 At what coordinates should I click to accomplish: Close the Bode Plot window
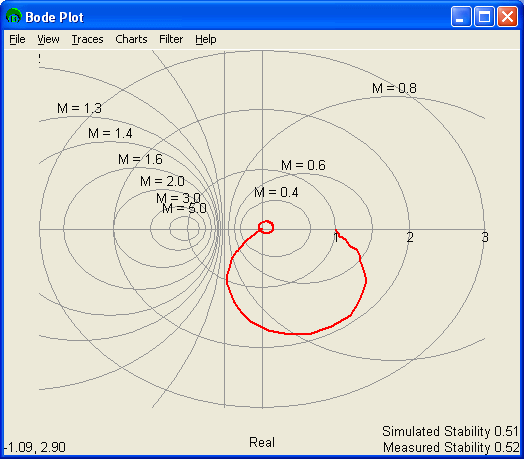tap(507, 16)
